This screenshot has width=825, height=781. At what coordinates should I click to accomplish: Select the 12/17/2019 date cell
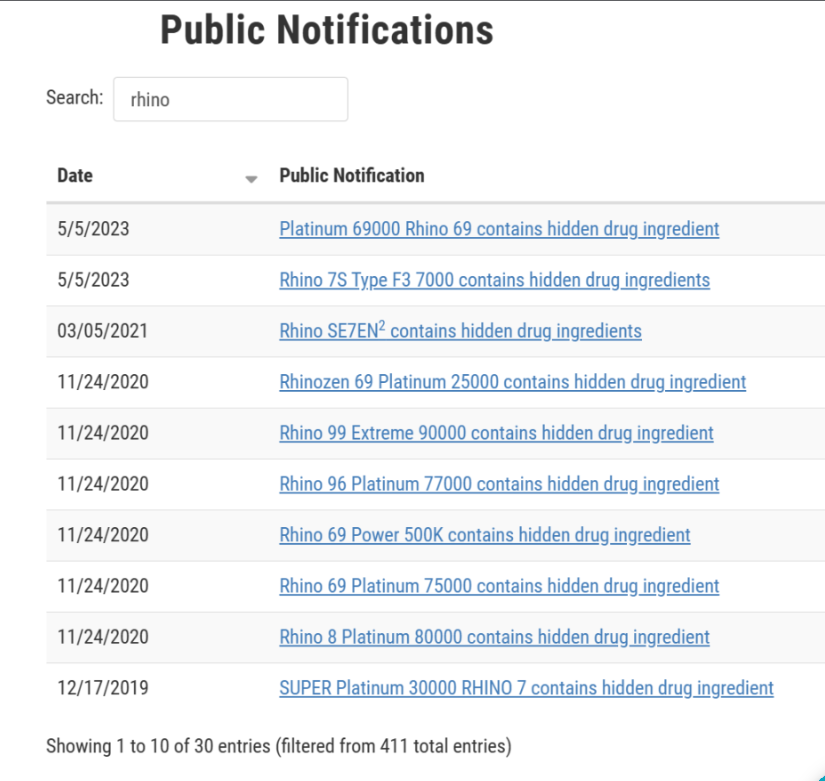(103, 688)
